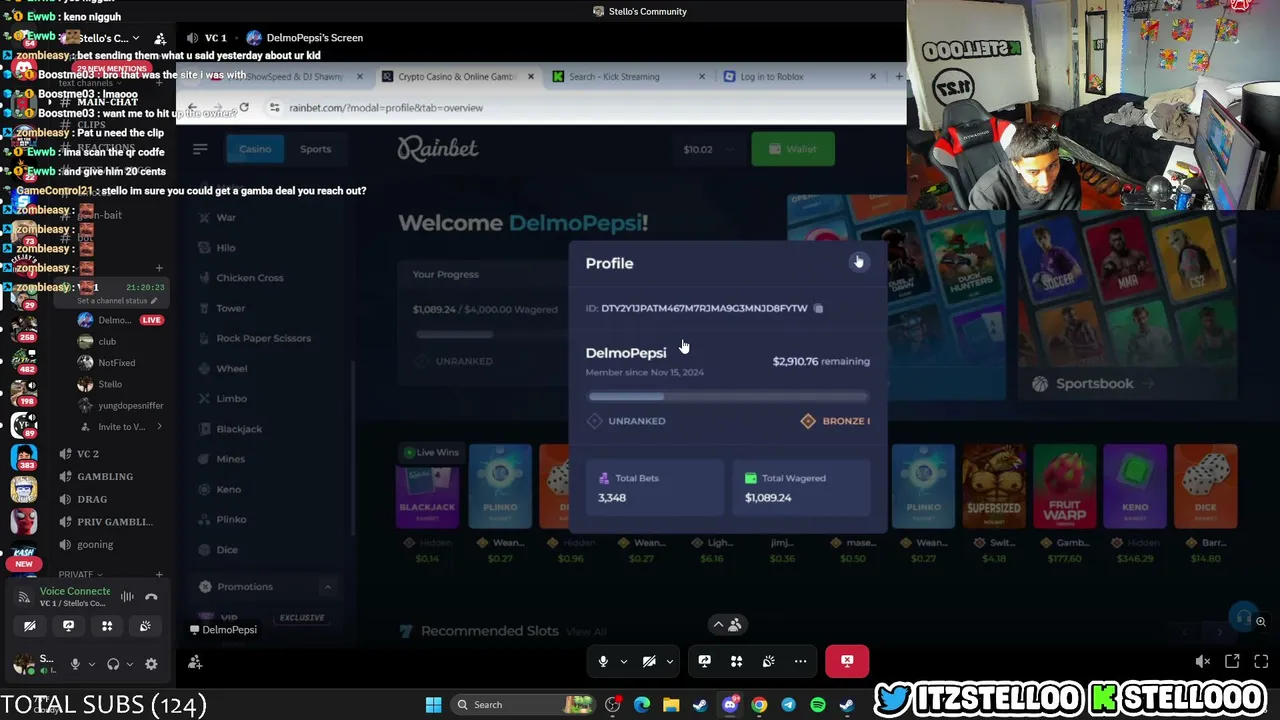Close the Log in to Roblox tab
This screenshot has height=720, width=1280.
click(x=873, y=77)
